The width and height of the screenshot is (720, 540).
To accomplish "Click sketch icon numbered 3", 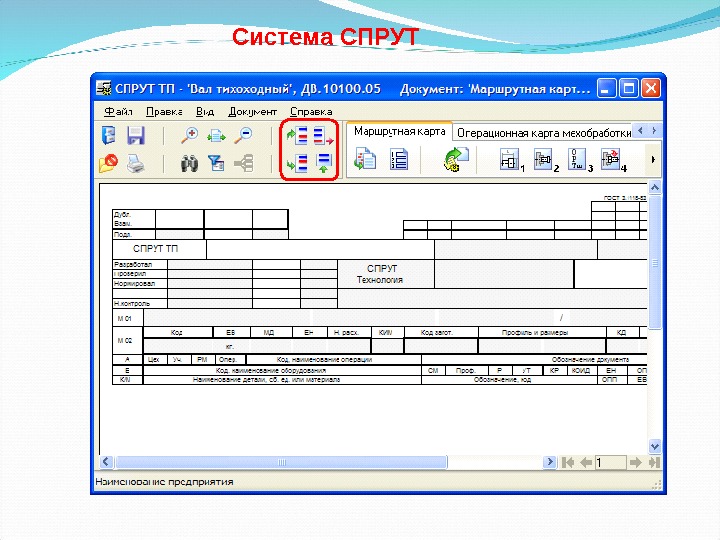I will pos(580,160).
